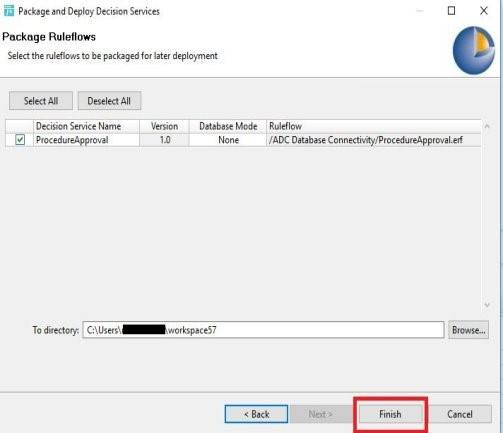Click the Deselect All button
Viewport: 503px width, 433px height.
(109, 101)
